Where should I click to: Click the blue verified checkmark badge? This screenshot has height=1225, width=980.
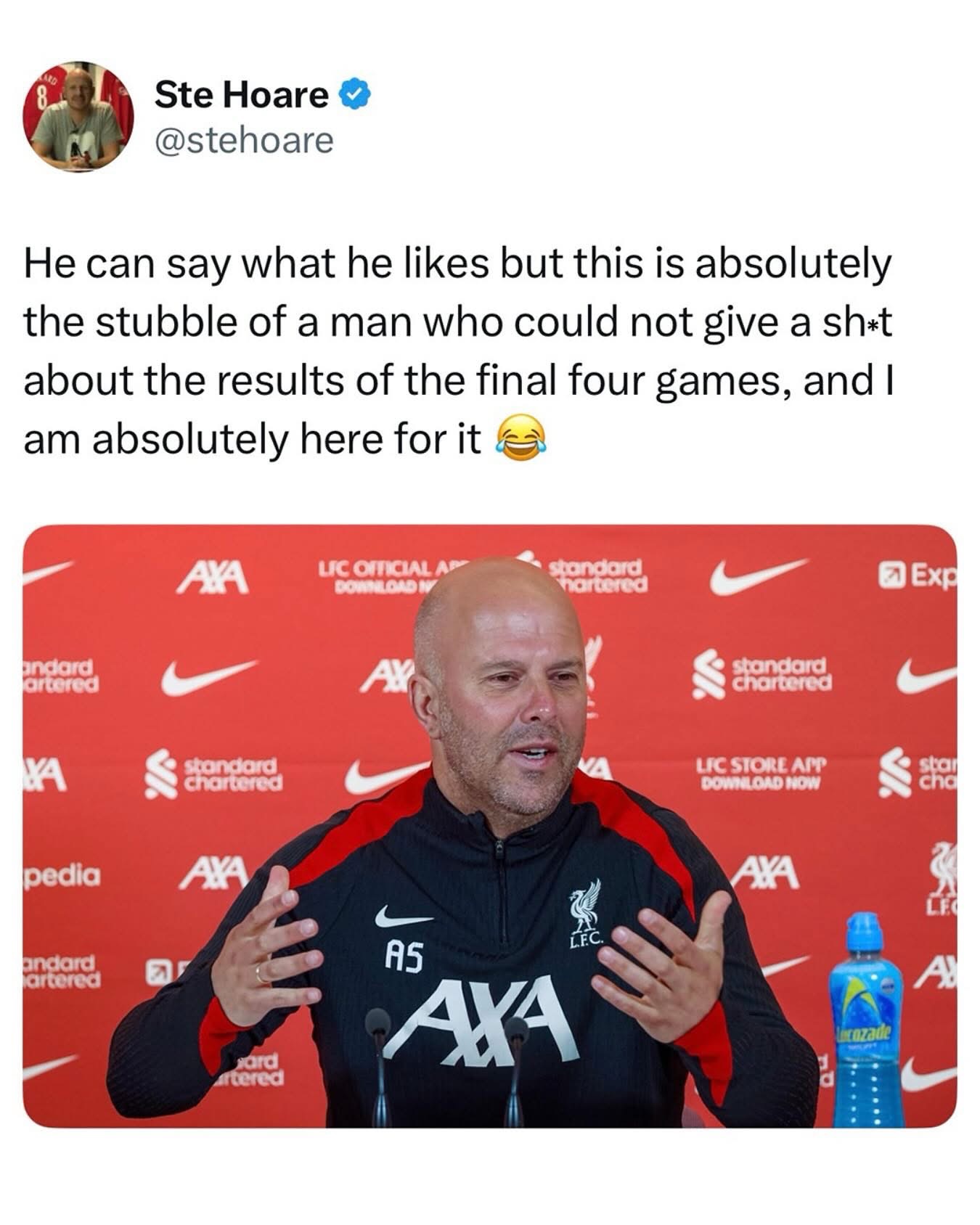[x=356, y=95]
